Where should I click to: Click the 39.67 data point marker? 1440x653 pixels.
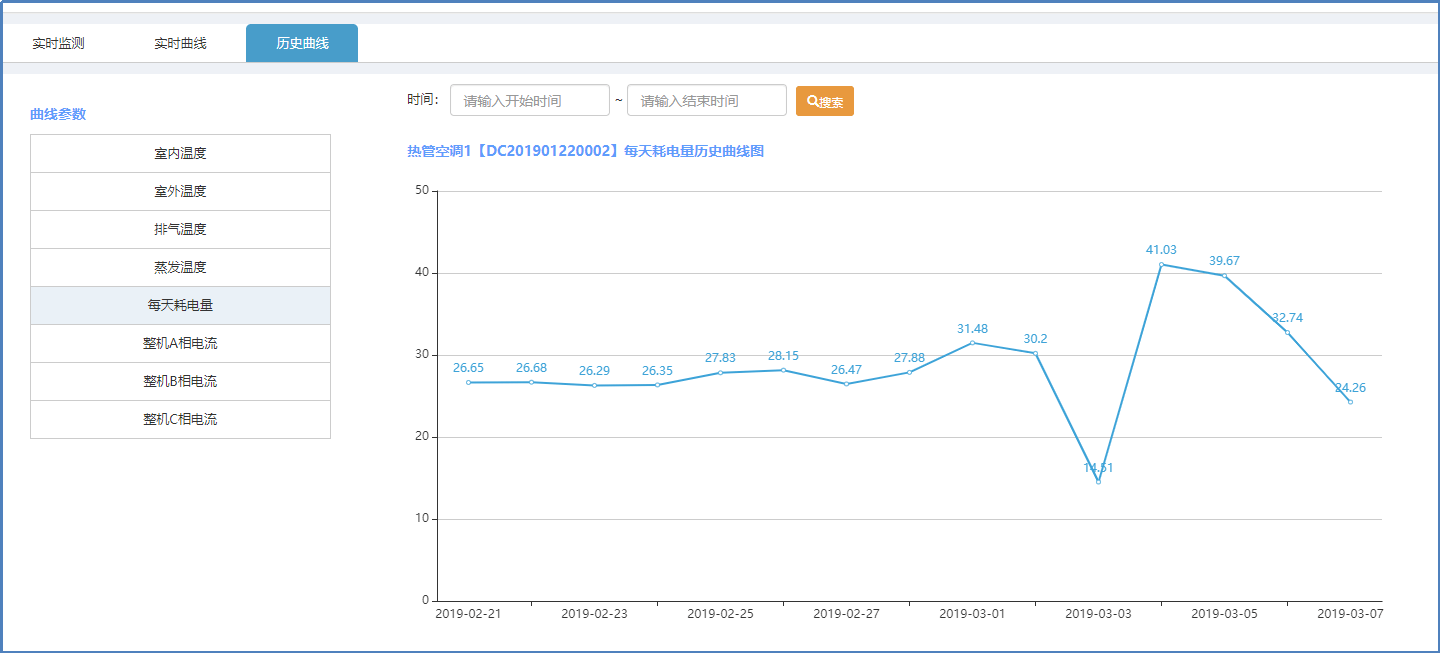pyautogui.click(x=1224, y=276)
